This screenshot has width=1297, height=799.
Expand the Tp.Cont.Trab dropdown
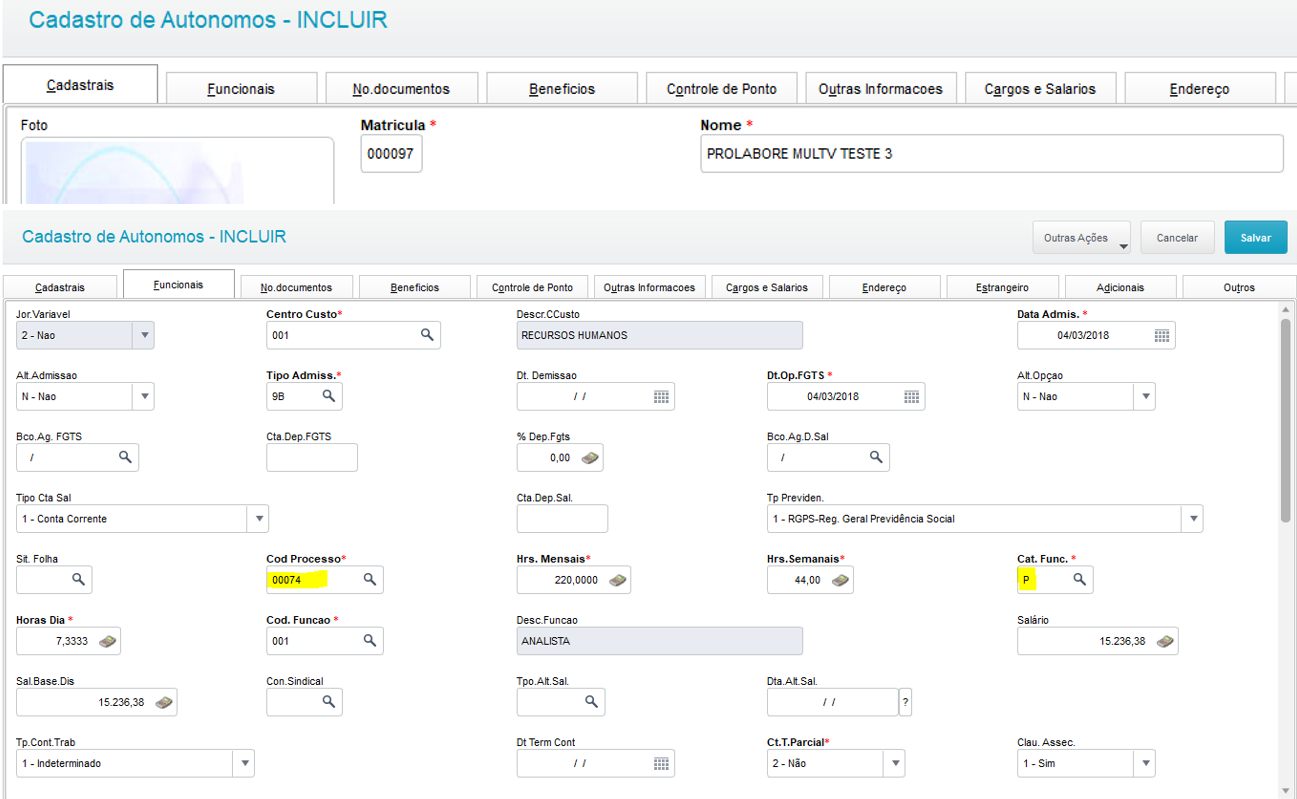tap(243, 764)
